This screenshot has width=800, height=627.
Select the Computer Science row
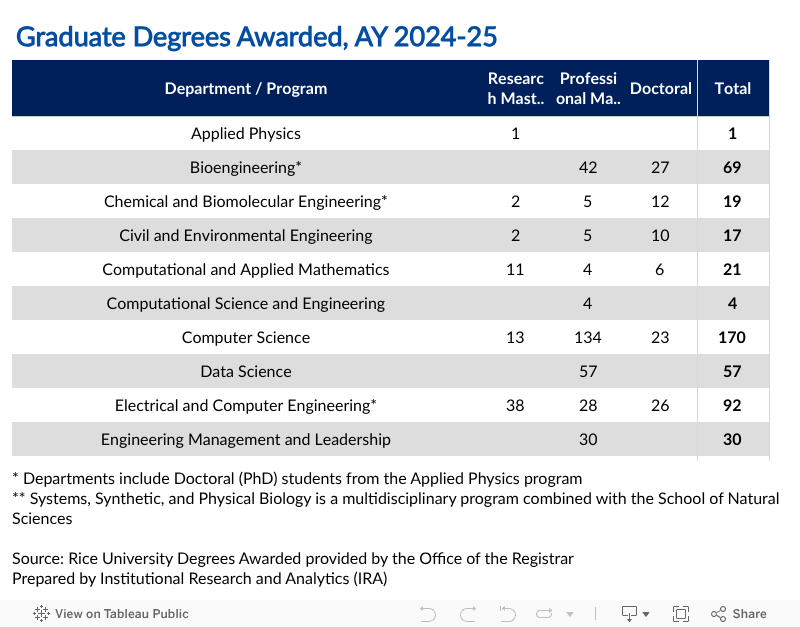246,337
